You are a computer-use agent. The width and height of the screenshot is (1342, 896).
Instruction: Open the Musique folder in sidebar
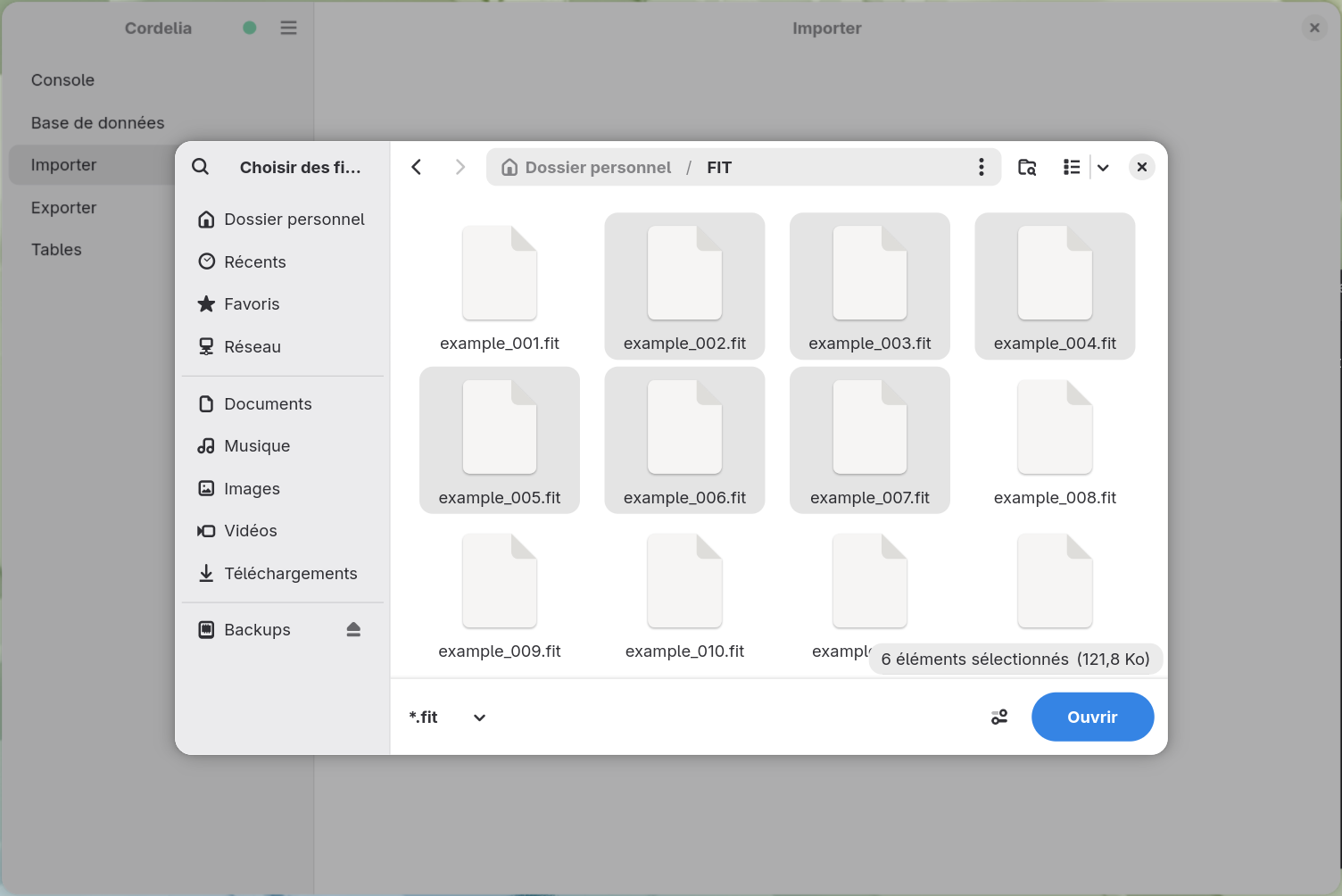[283, 446]
